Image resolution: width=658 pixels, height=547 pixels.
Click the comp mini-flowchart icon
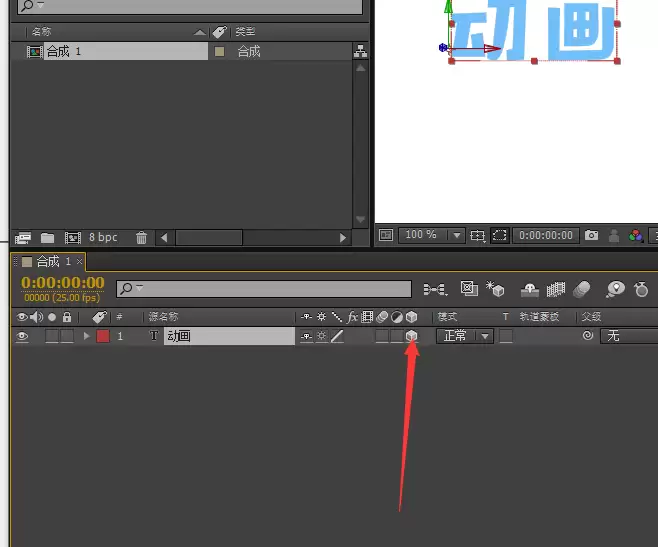coord(435,289)
